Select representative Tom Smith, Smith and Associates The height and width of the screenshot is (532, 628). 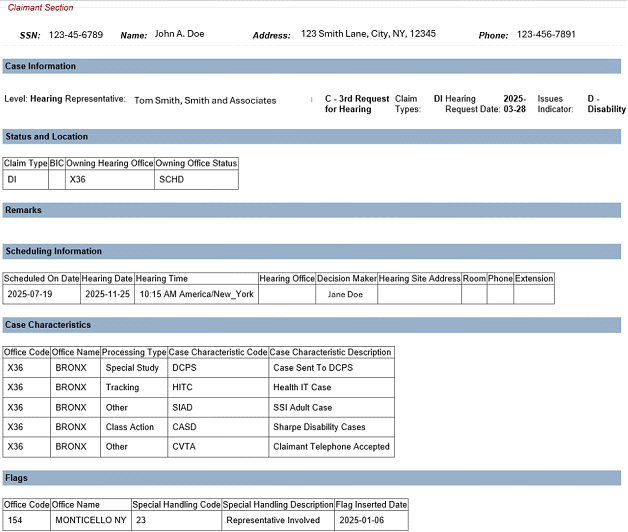205,101
